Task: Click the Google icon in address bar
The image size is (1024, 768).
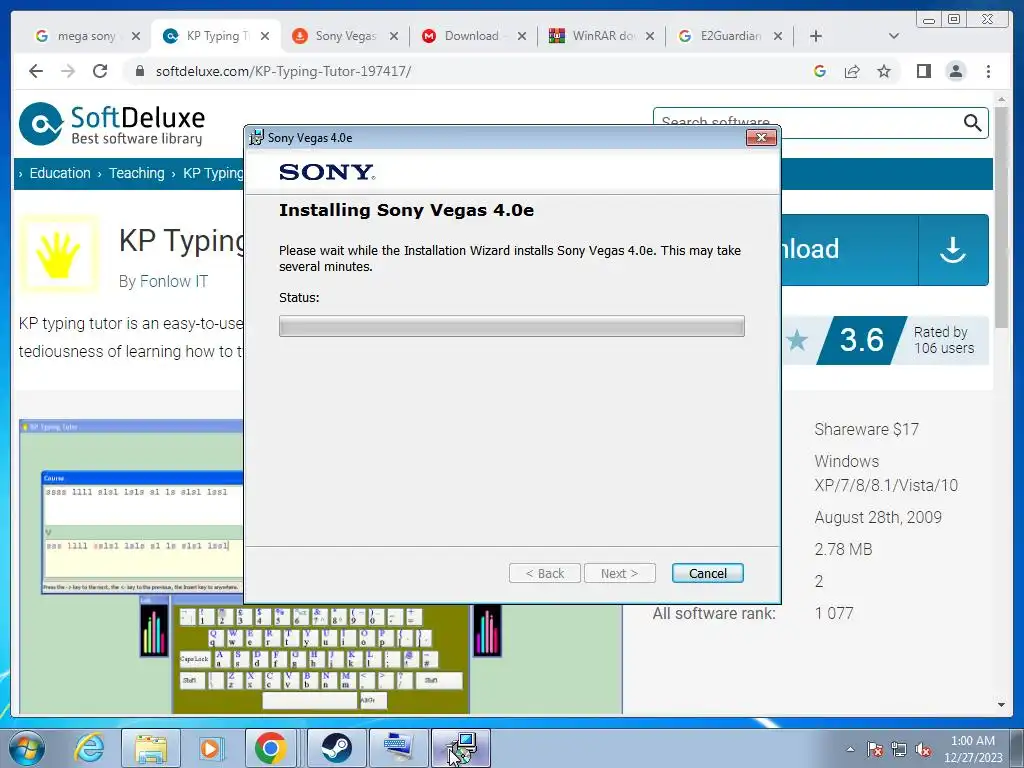Action: point(820,71)
